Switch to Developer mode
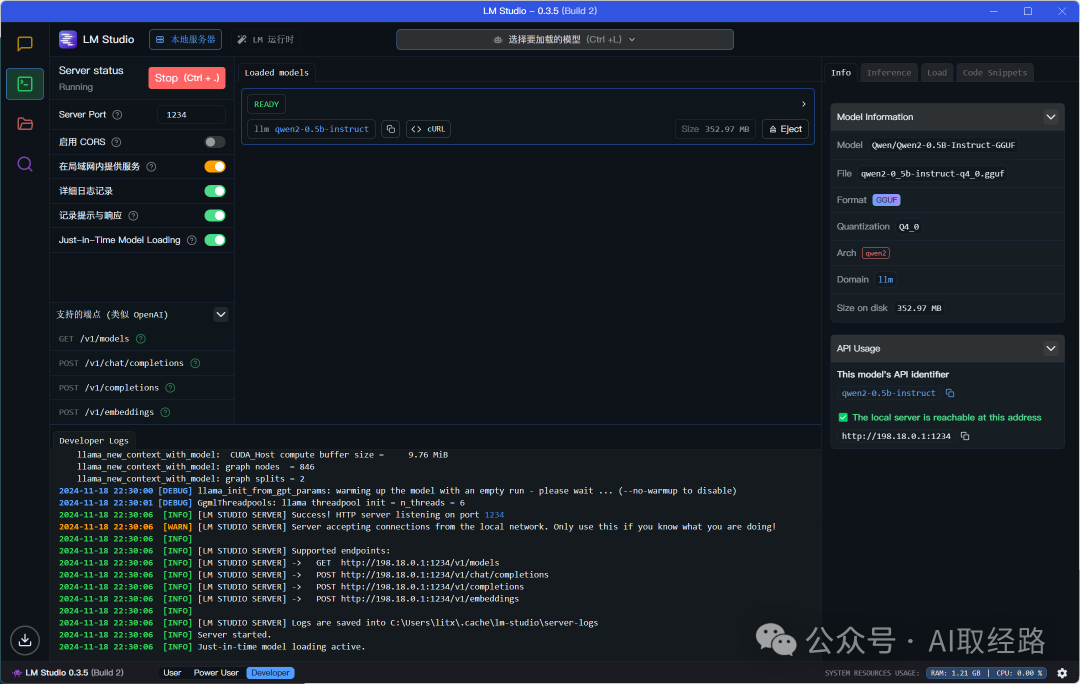 270,673
